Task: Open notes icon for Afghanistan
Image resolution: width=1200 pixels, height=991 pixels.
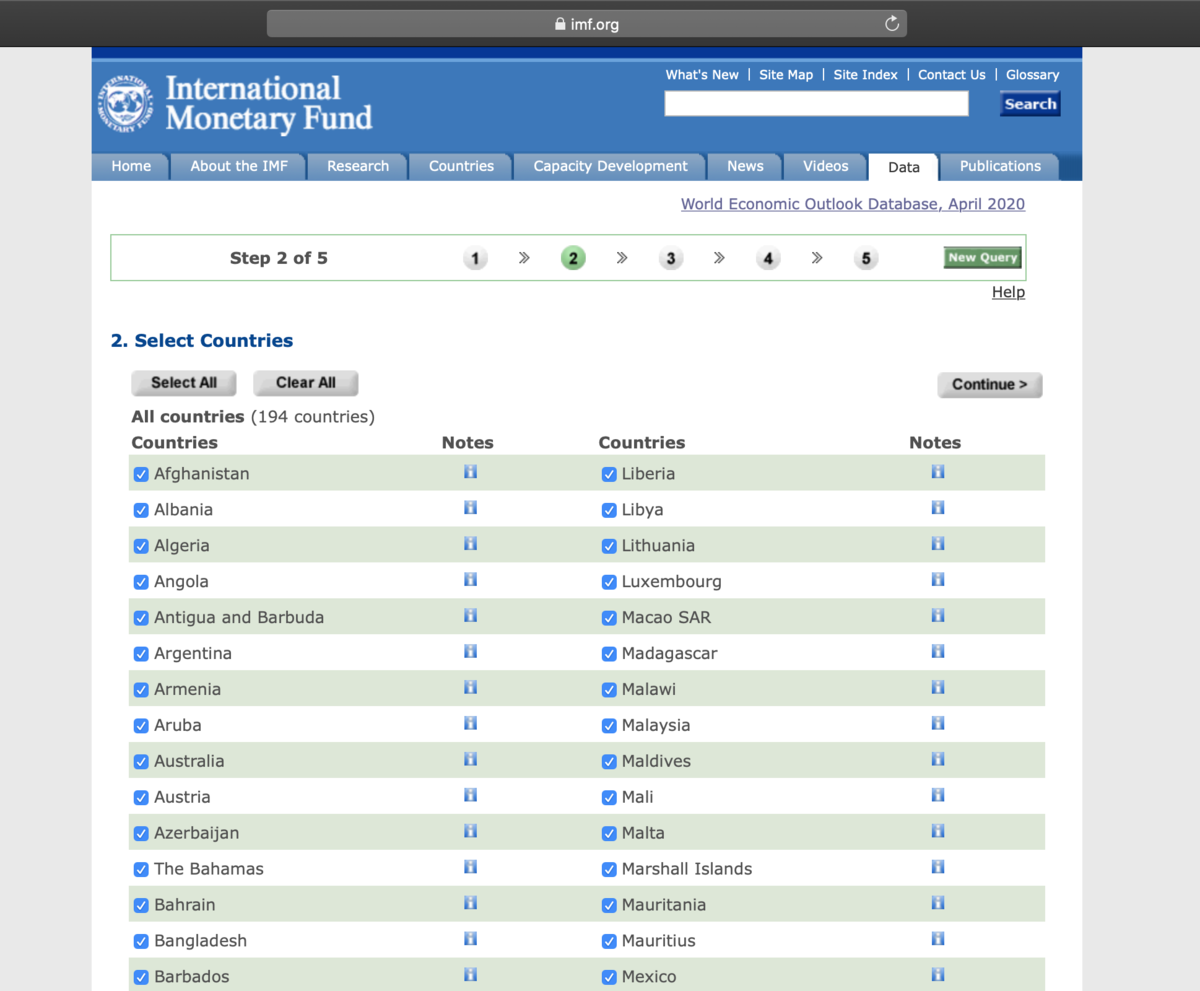Action: [x=470, y=471]
